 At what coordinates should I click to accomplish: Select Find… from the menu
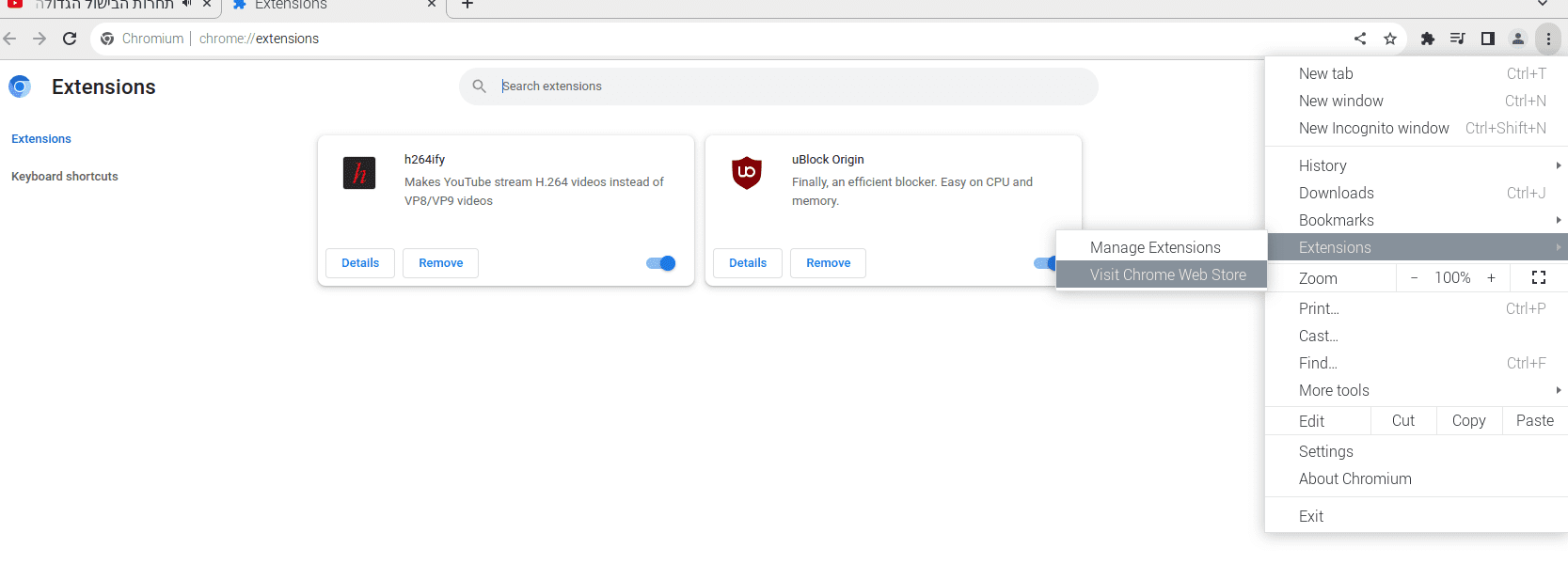coord(1418,363)
